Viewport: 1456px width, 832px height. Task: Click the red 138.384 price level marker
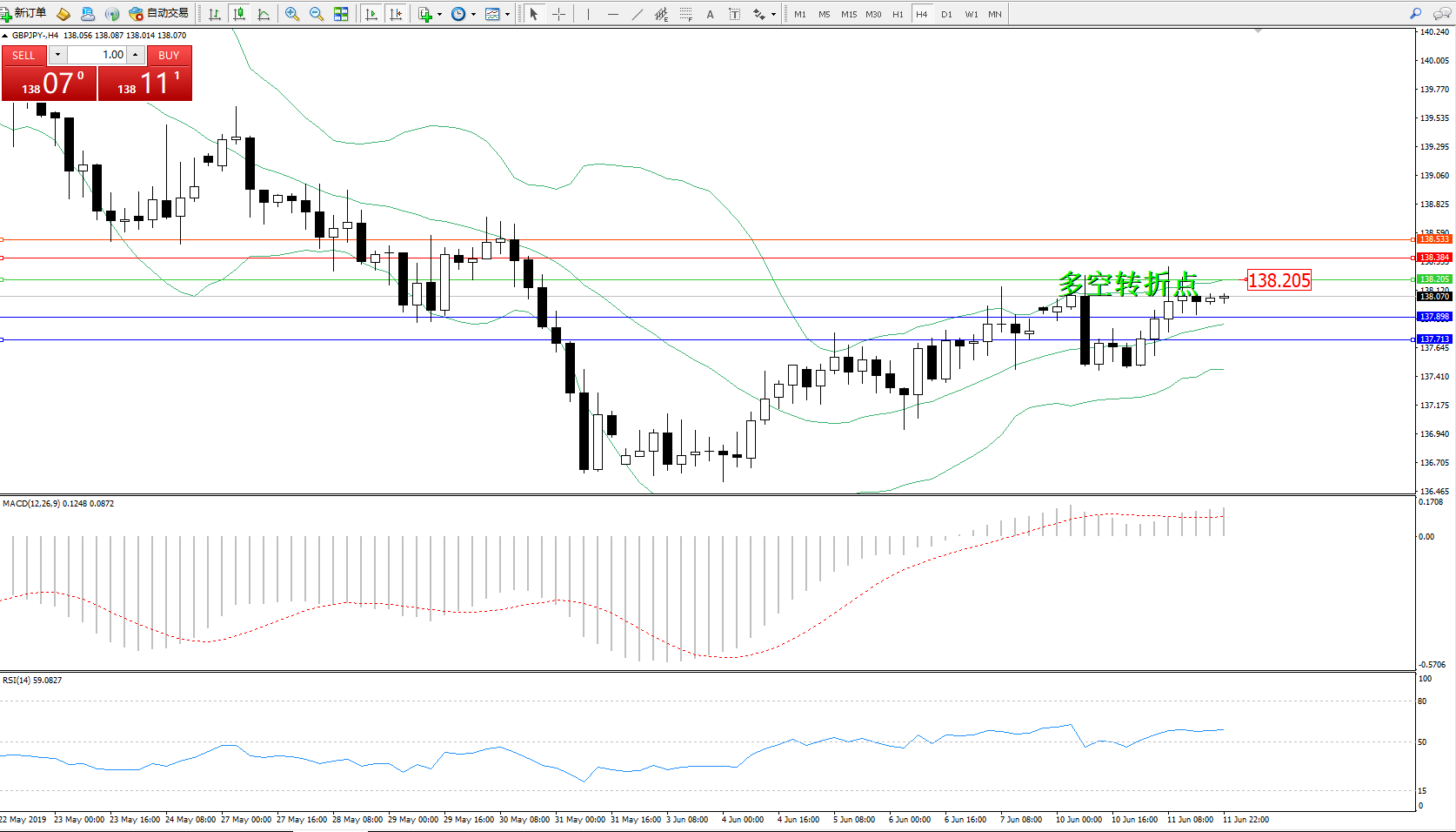[x=1434, y=258]
